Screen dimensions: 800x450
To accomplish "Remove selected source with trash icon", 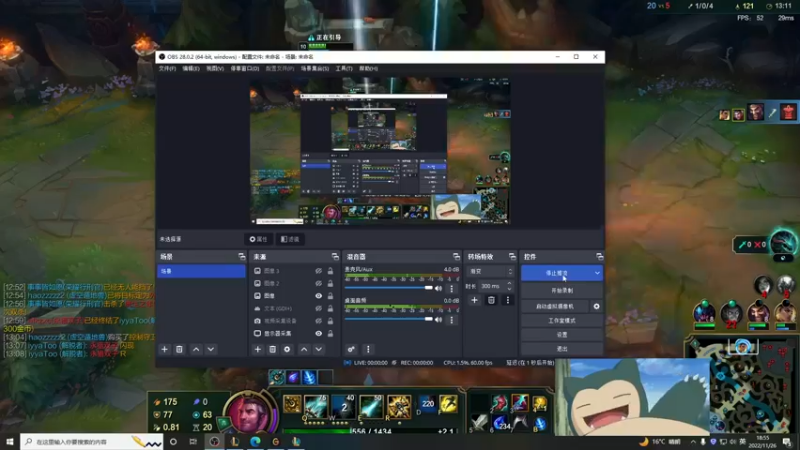I will [272, 349].
